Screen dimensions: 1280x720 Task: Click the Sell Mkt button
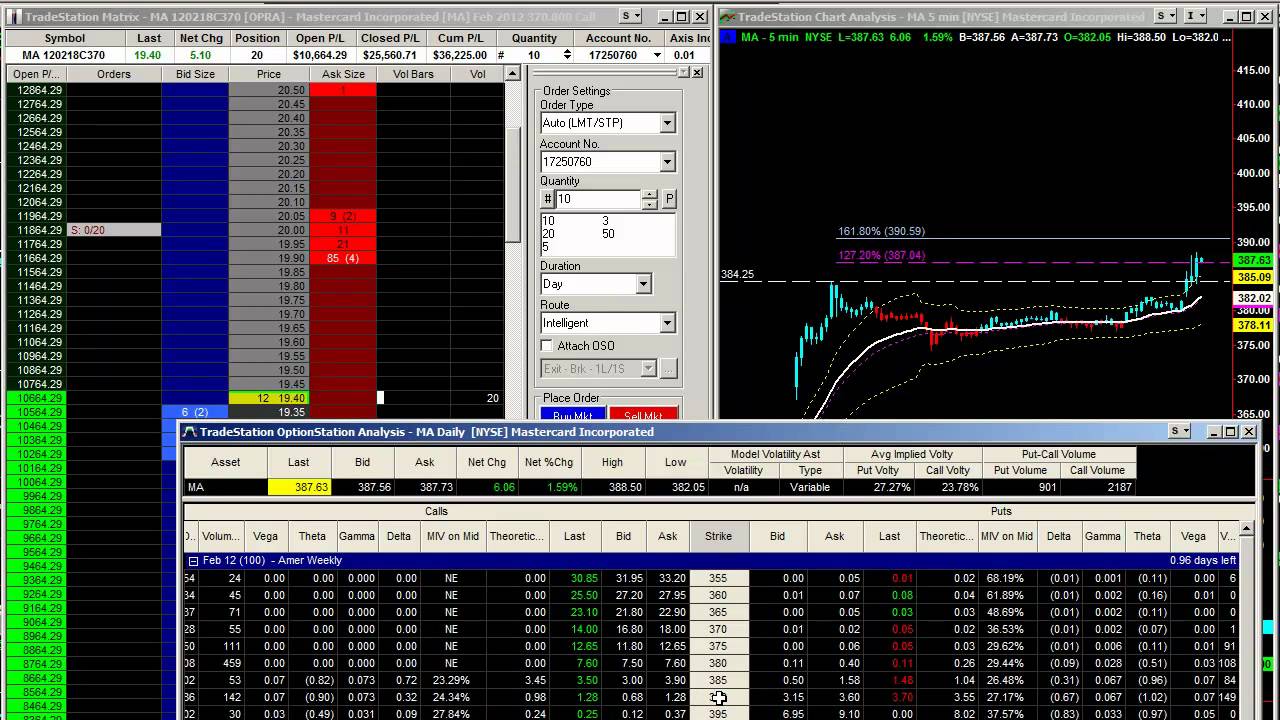click(x=643, y=414)
